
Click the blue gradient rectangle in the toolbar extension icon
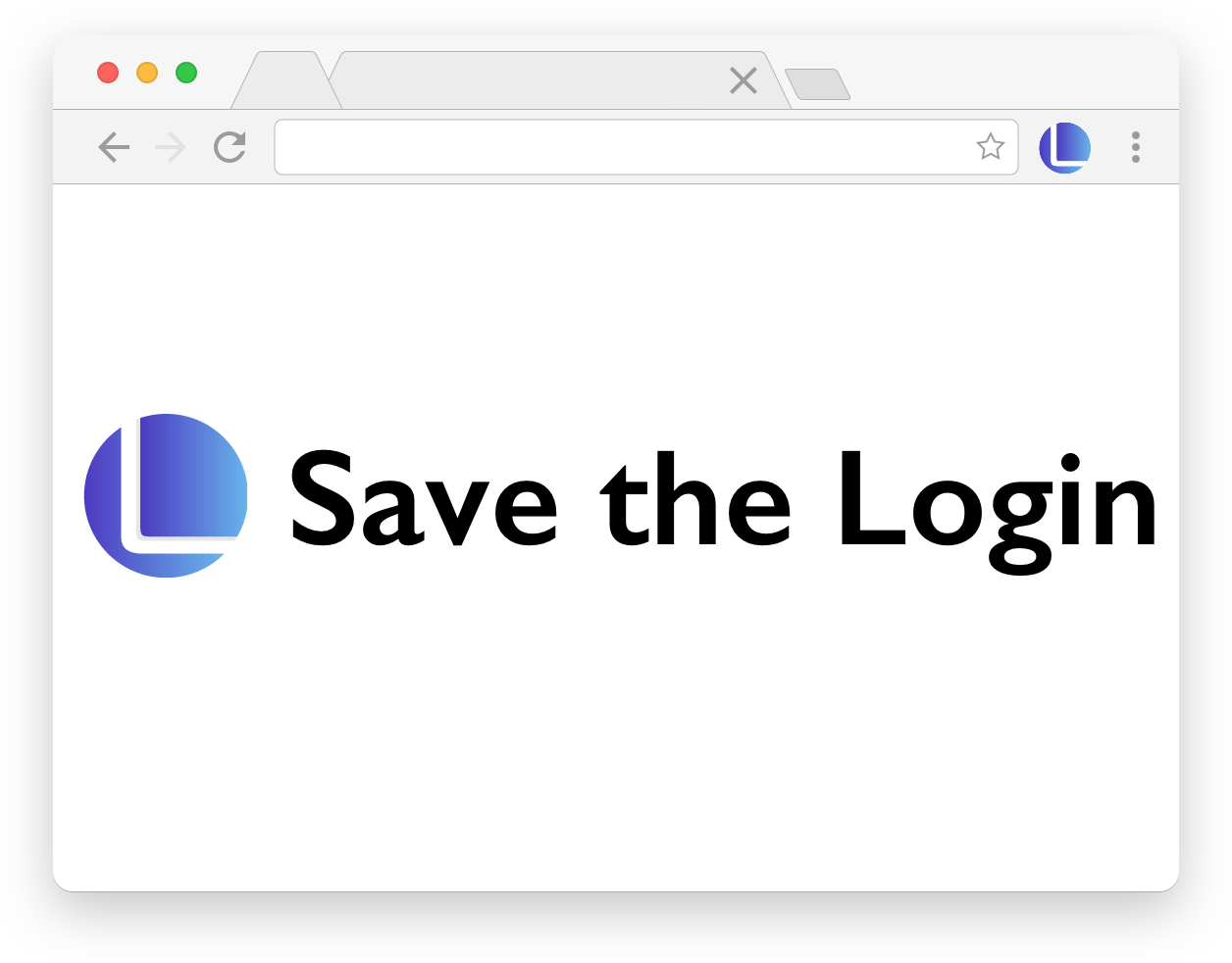[x=1073, y=143]
